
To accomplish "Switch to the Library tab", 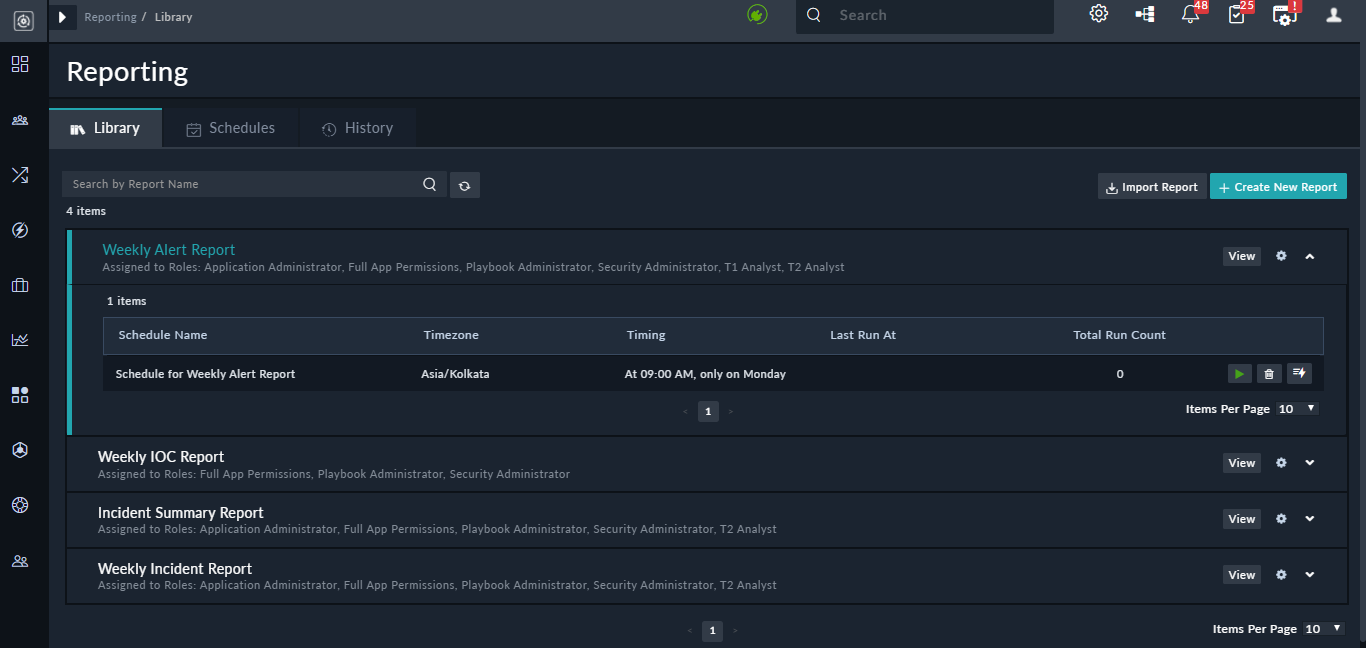I will tap(105, 128).
